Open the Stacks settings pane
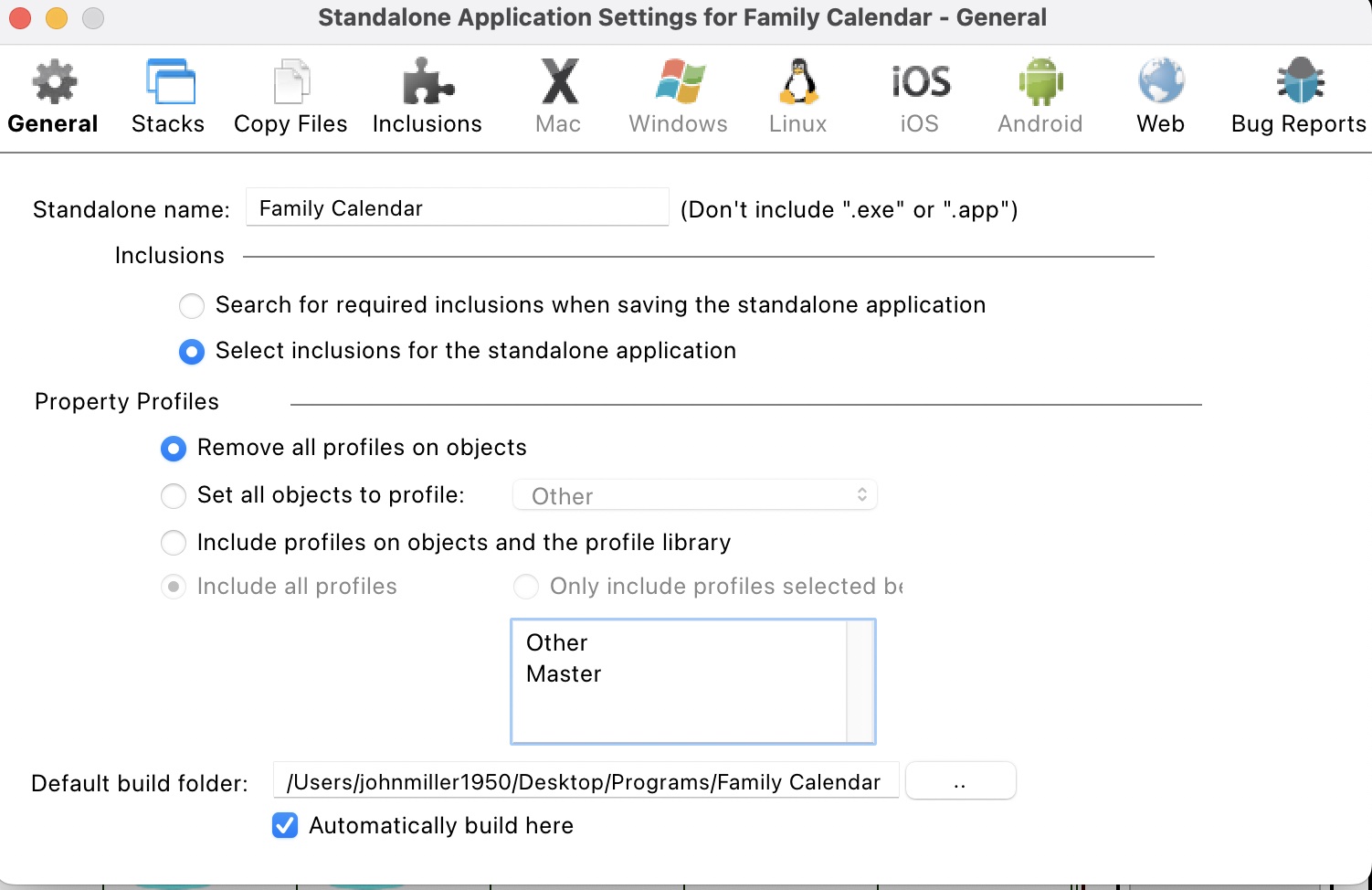Screen dimensions: 1372x890 [168, 97]
